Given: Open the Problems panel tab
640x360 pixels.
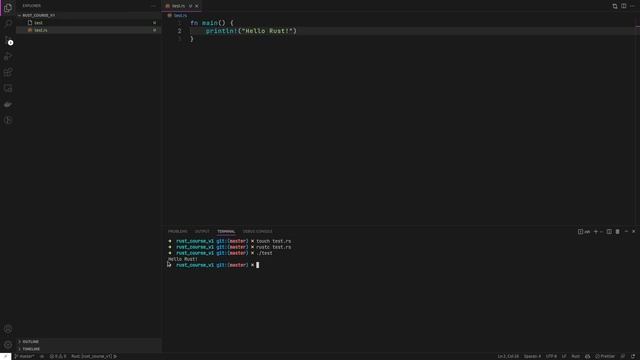Looking at the screenshot, I should pos(178,231).
